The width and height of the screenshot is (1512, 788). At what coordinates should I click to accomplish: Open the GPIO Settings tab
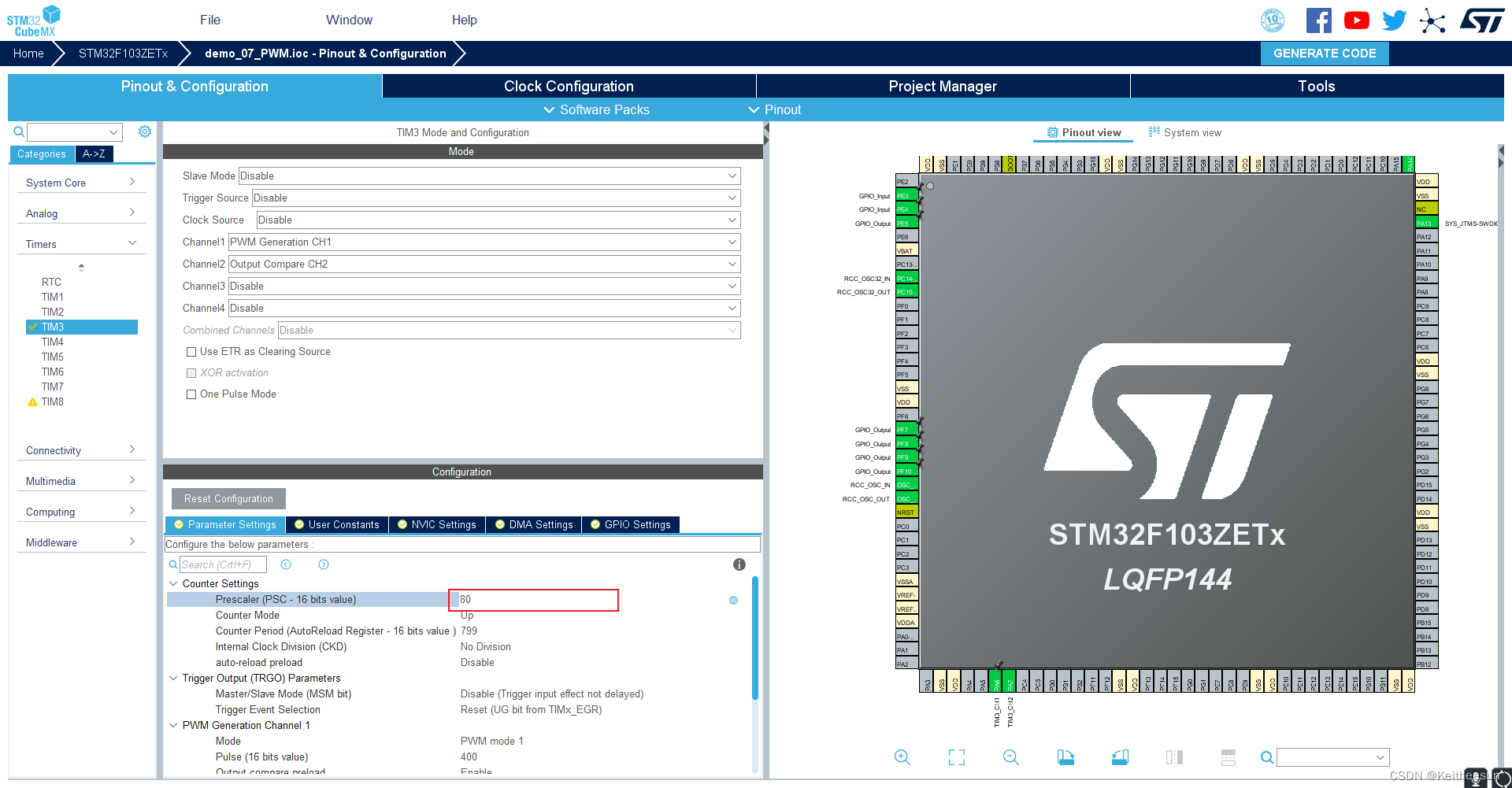tap(630, 524)
